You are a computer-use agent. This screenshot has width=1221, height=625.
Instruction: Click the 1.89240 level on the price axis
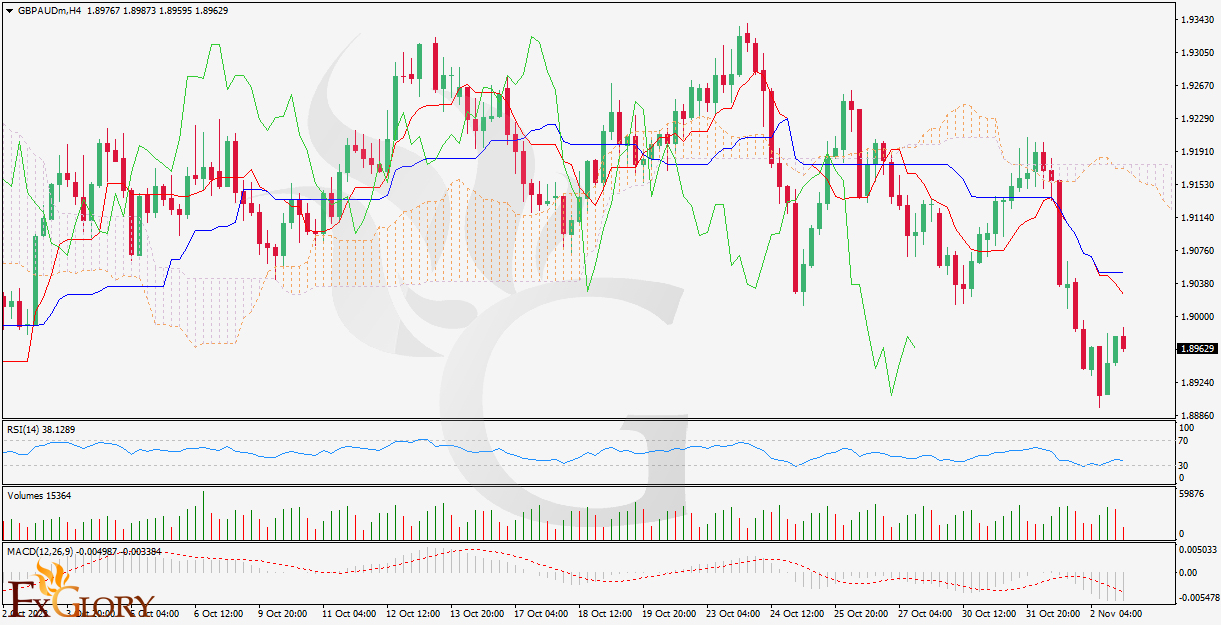1197,382
